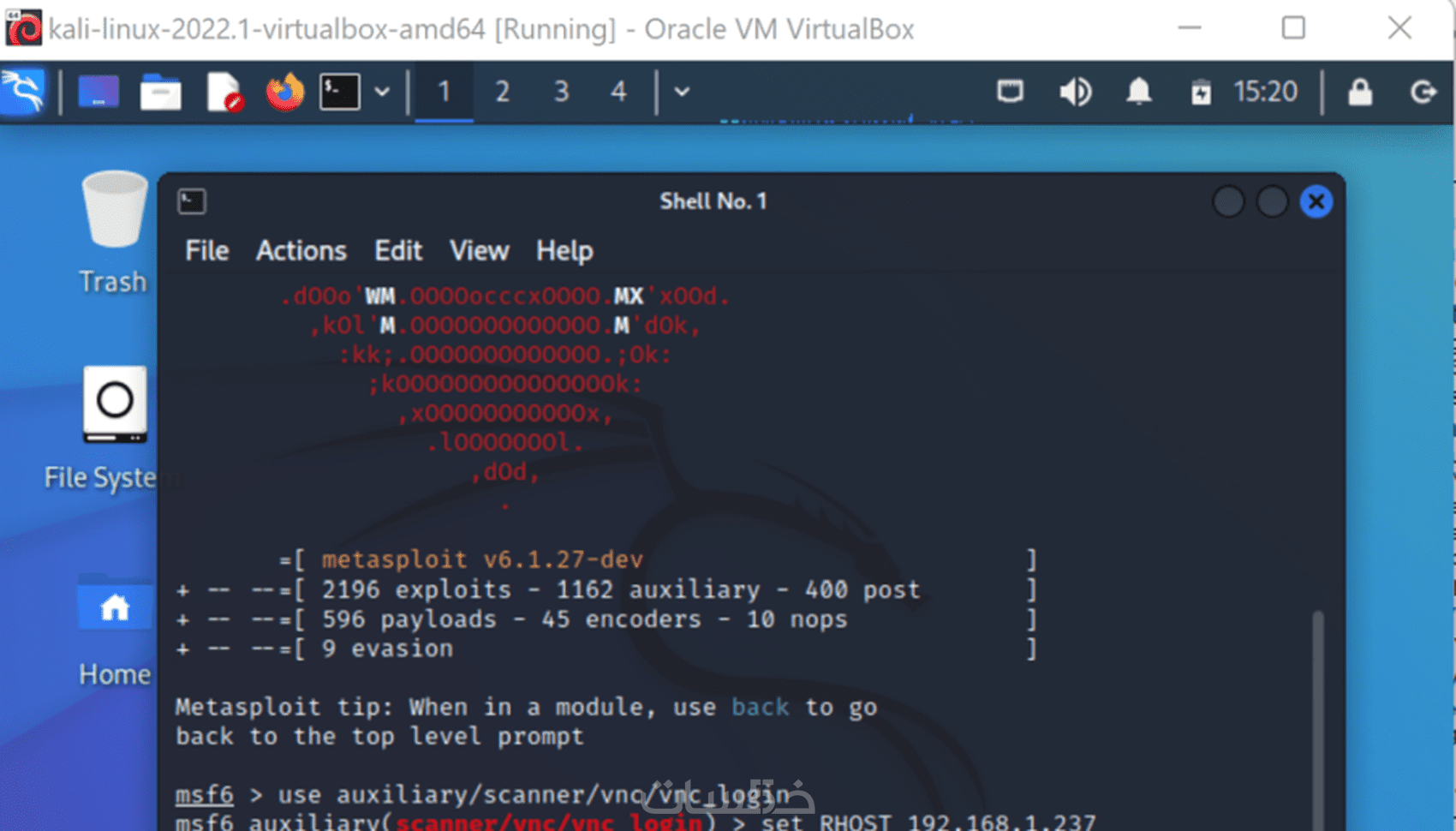
Task: Lock the screen with the padlock icon
Action: (x=1360, y=92)
